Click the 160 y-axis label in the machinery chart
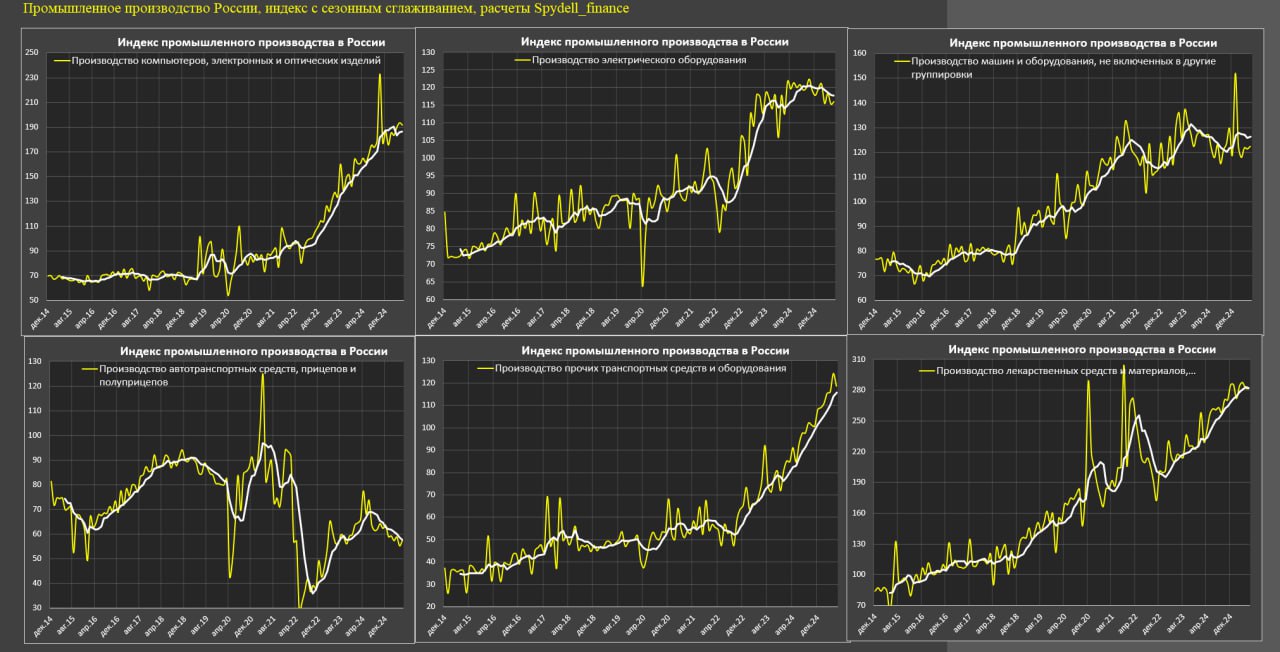The width and height of the screenshot is (1280, 652). (x=859, y=53)
